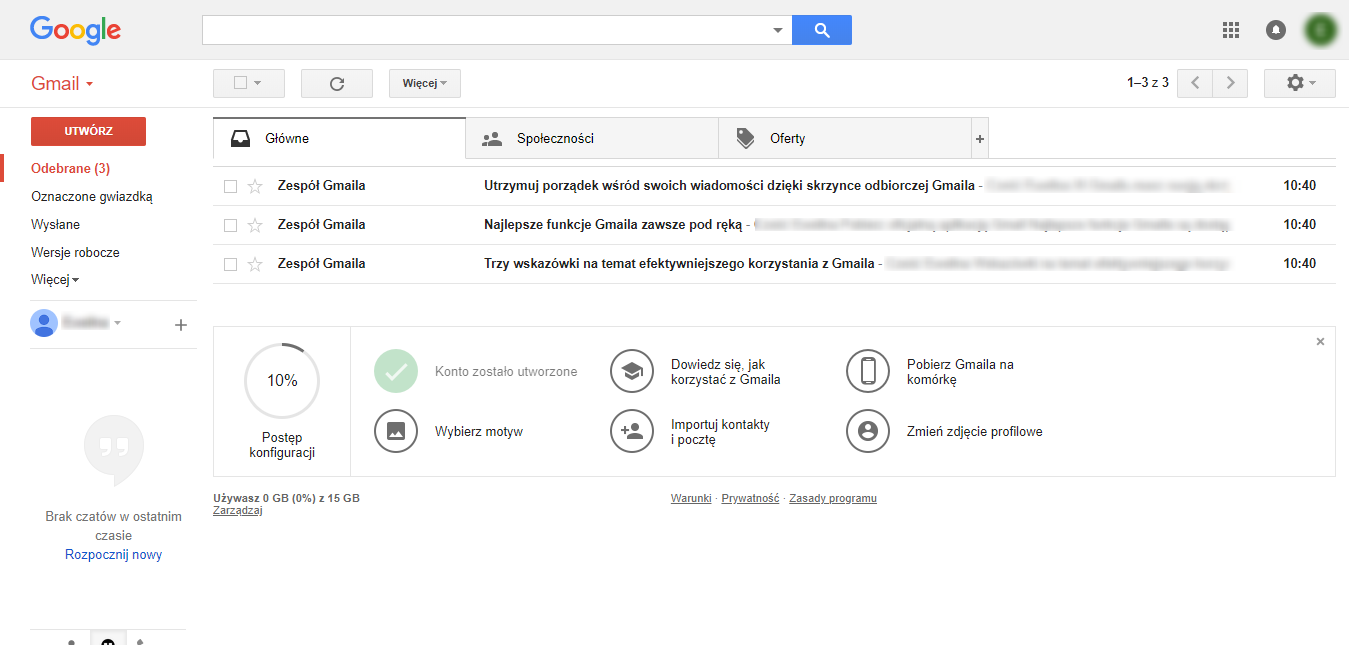Select the 'Trzy wskazówki' message checkbox
The width and height of the screenshot is (1349, 645).
coord(230,264)
